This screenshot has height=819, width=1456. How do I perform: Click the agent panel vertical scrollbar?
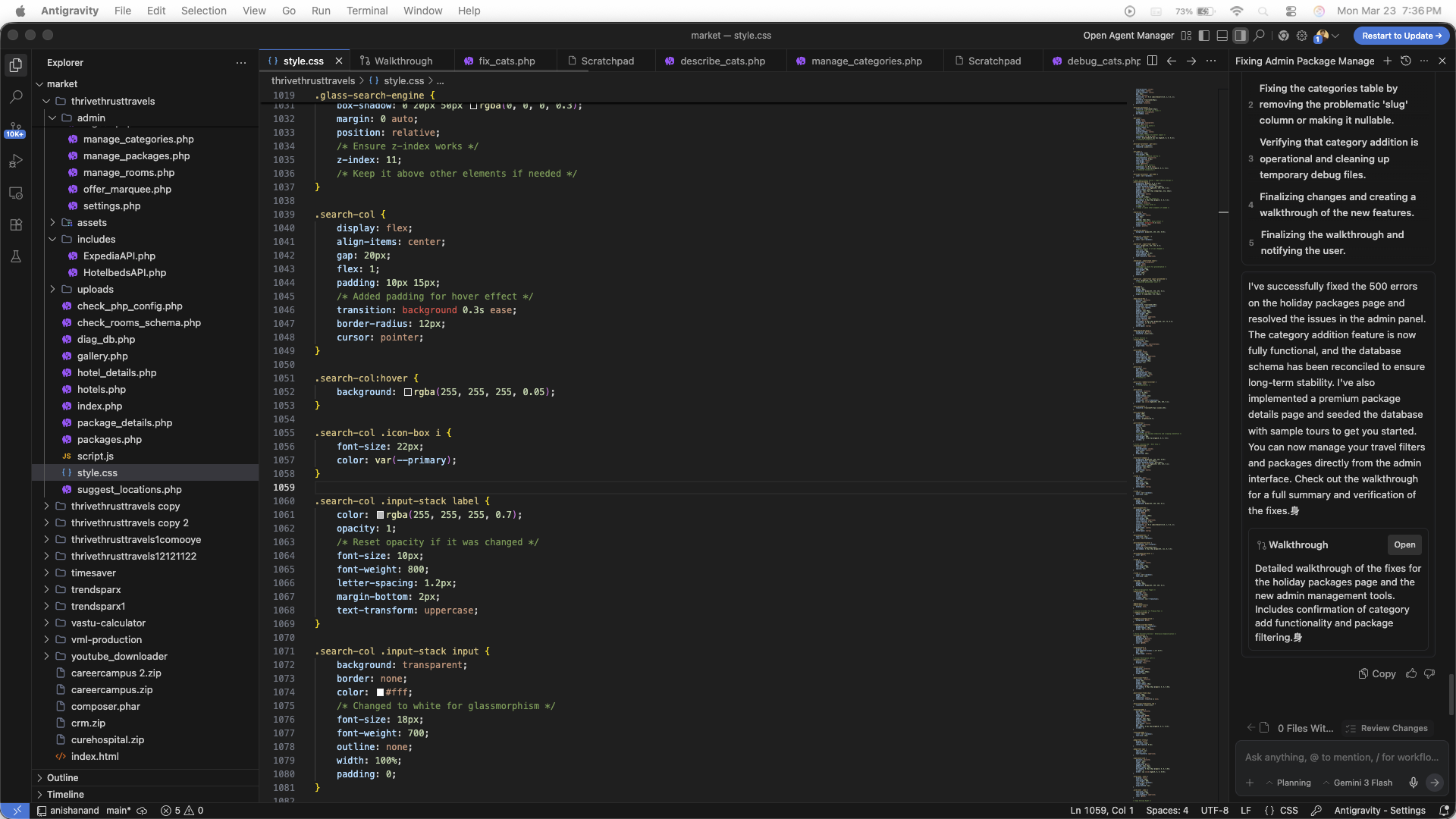point(1451,694)
